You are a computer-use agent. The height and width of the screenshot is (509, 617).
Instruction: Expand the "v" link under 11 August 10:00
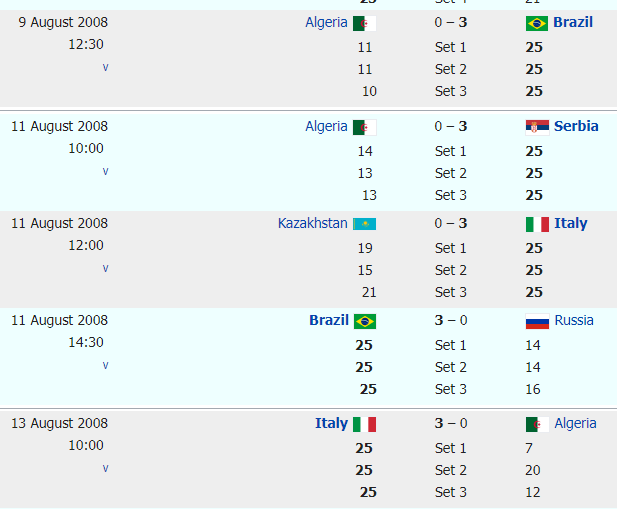[105, 171]
